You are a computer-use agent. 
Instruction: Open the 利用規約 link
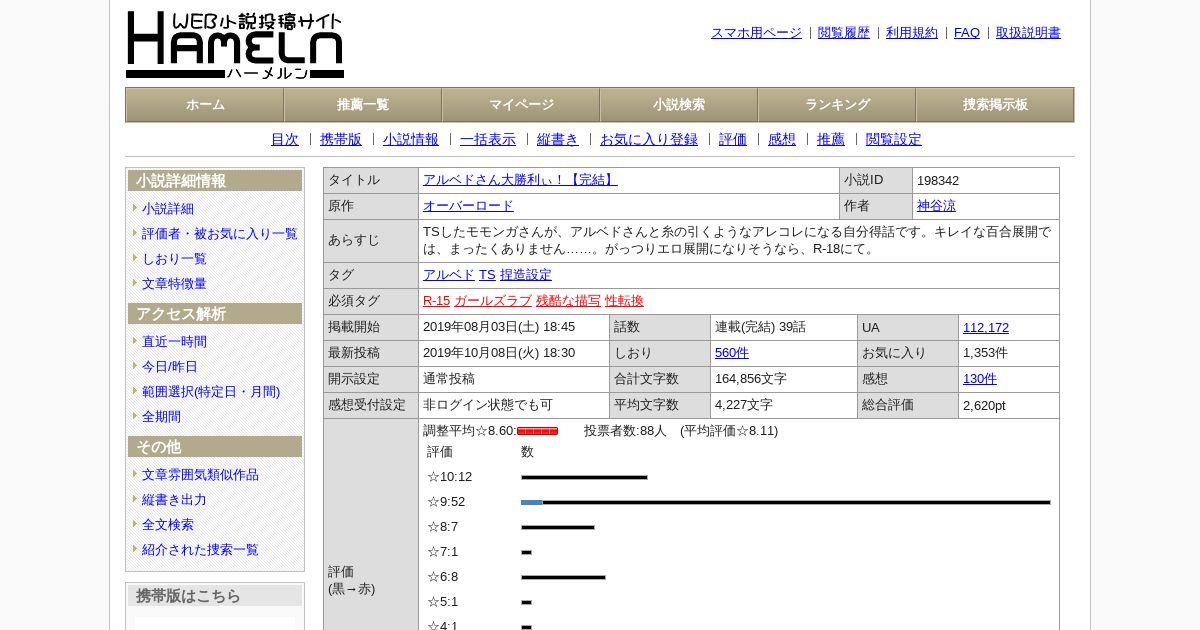coord(912,33)
